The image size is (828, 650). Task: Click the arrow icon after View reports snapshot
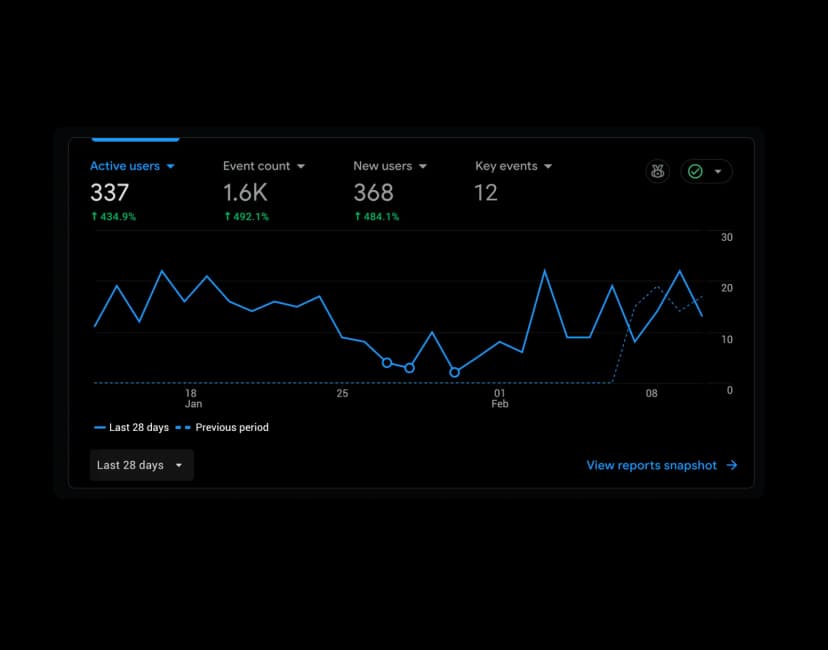pyautogui.click(x=732, y=465)
